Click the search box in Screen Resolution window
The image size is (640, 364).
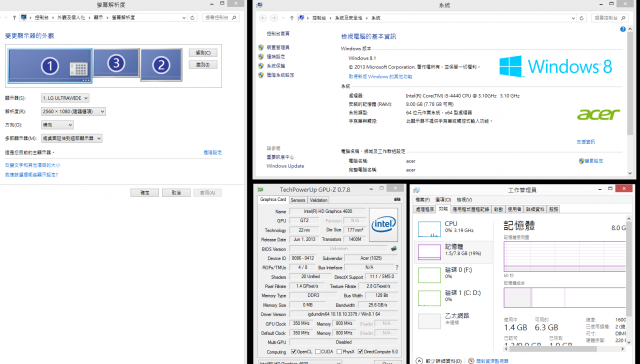[221, 18]
